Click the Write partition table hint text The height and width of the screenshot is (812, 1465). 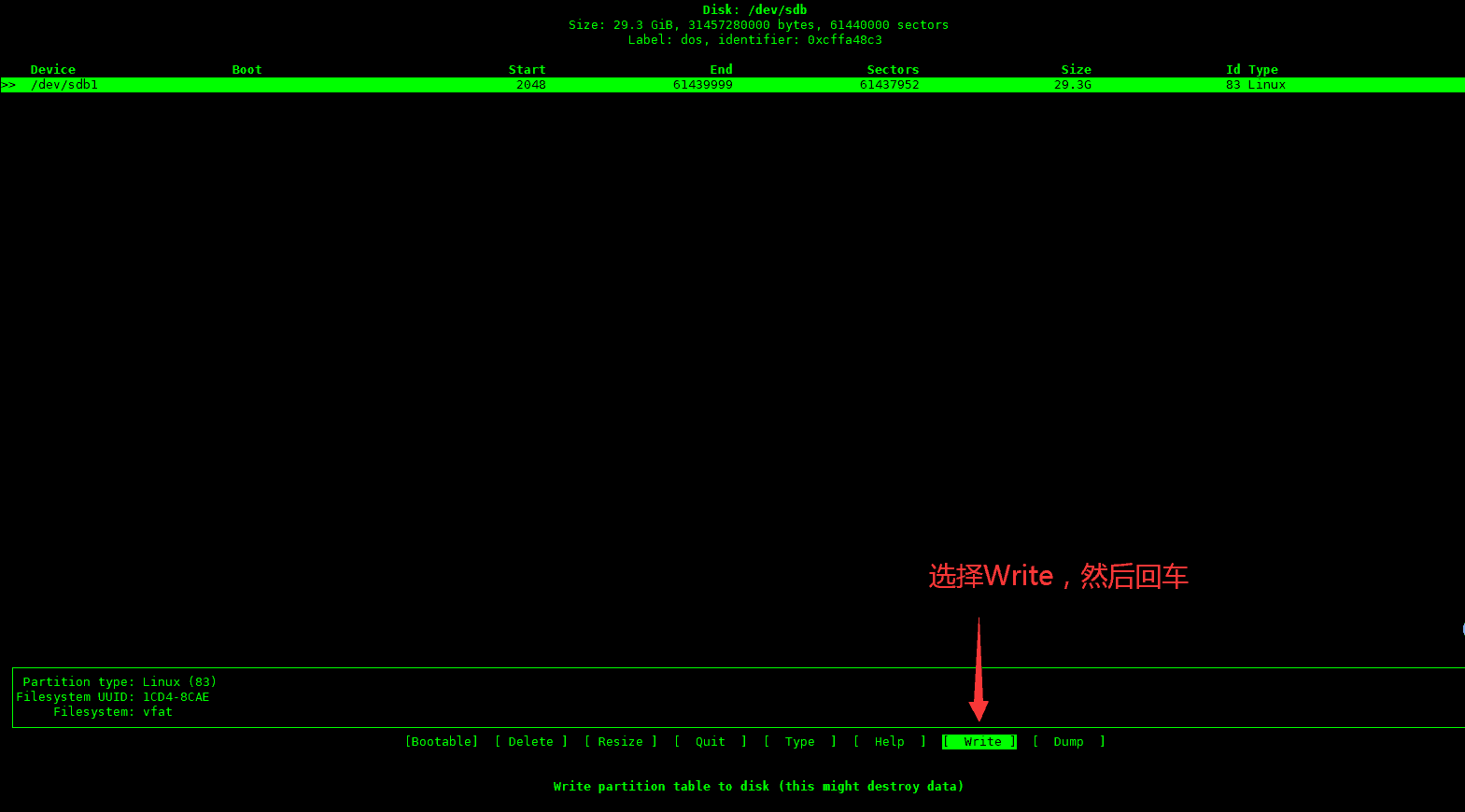(x=758, y=787)
